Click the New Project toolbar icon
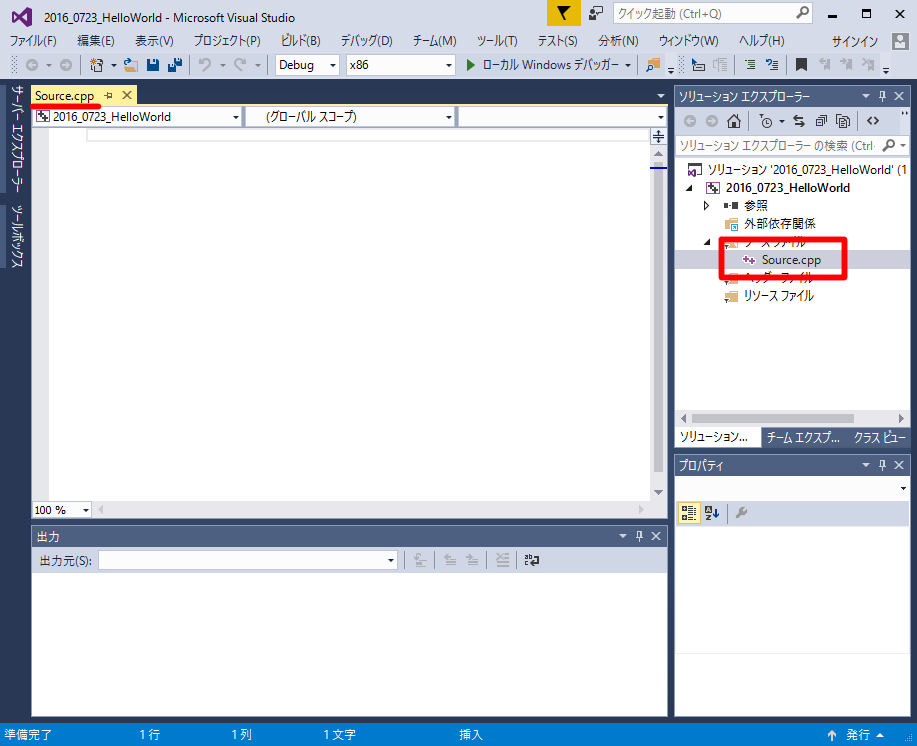This screenshot has height=746, width=917. tap(96, 65)
